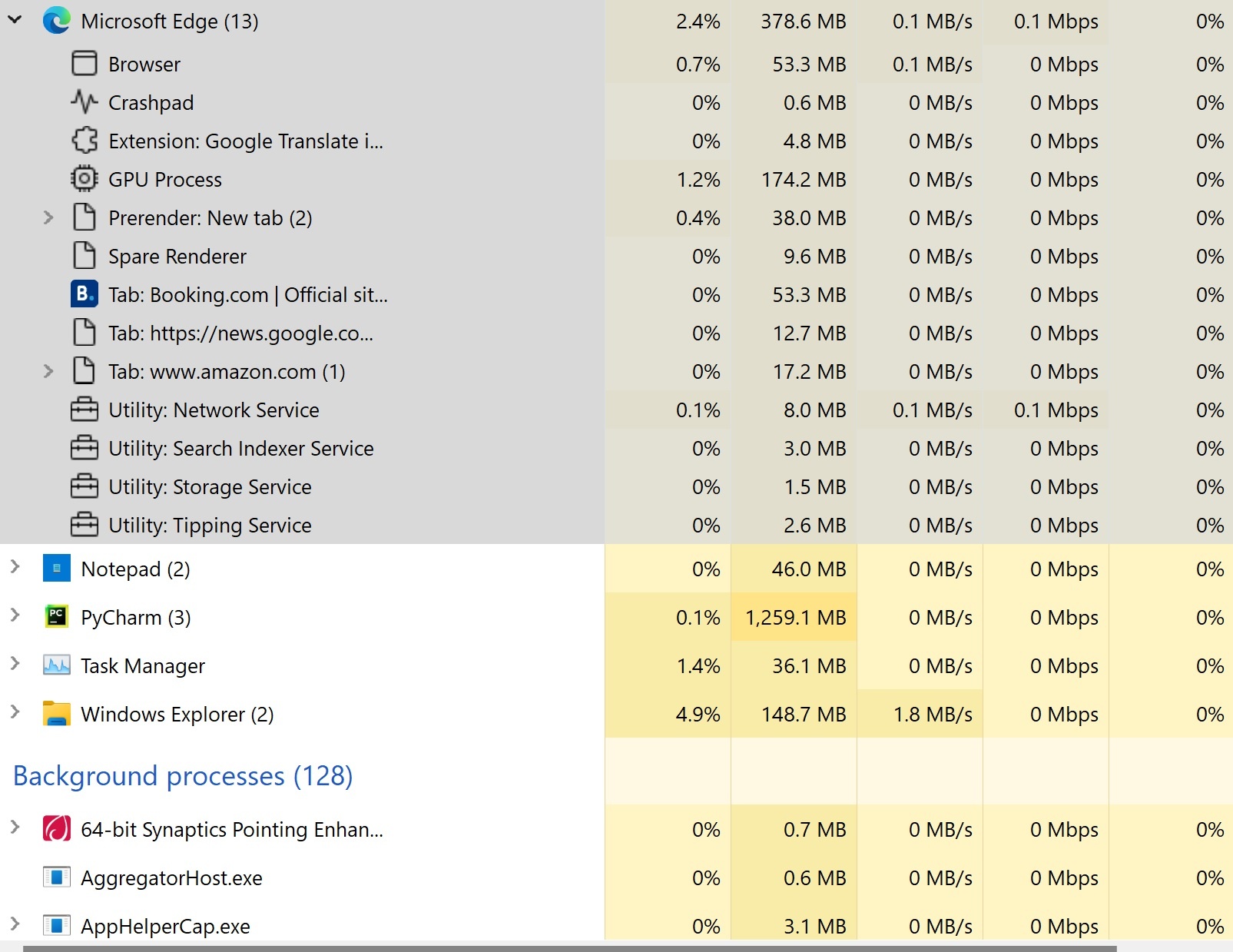The image size is (1233, 952).
Task: Expand the PyCharm process group
Action: click(15, 615)
